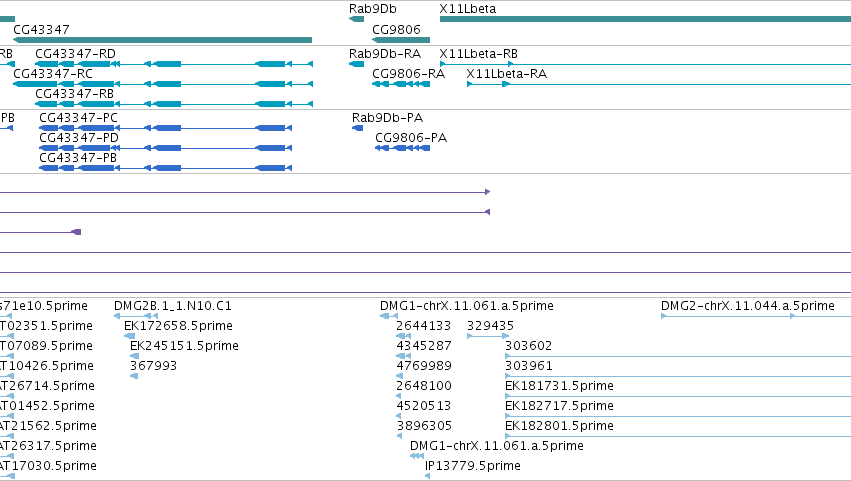
Task: Click the X11Lbeta gene label
Action: click(467, 9)
